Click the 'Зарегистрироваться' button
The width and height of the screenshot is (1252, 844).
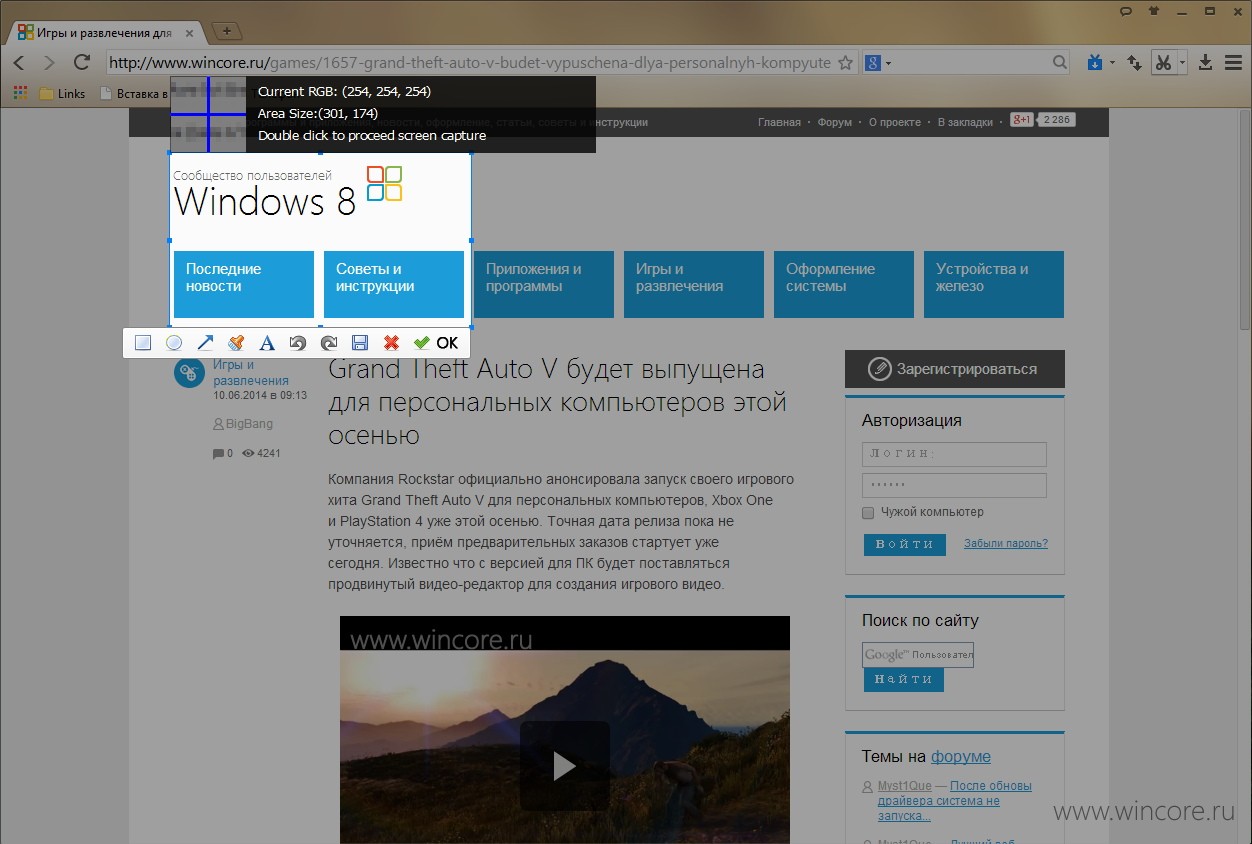955,369
